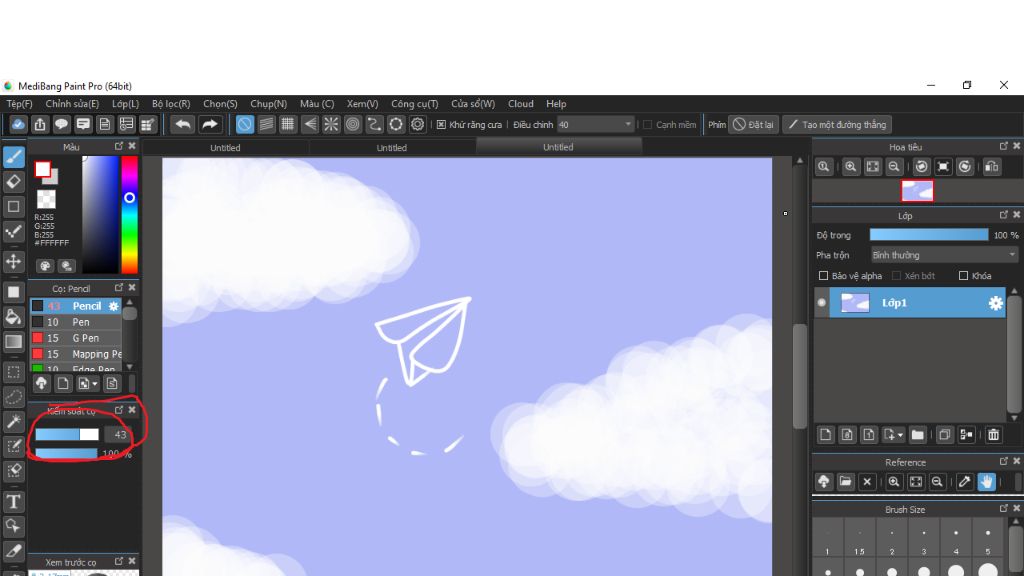Click the cloud save icon in the toolbar
The height and width of the screenshot is (576, 1024).
click(x=18, y=124)
